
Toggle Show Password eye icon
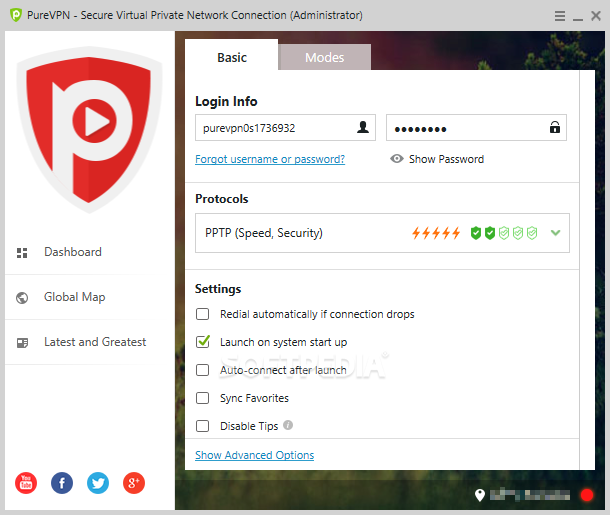[x=397, y=159]
